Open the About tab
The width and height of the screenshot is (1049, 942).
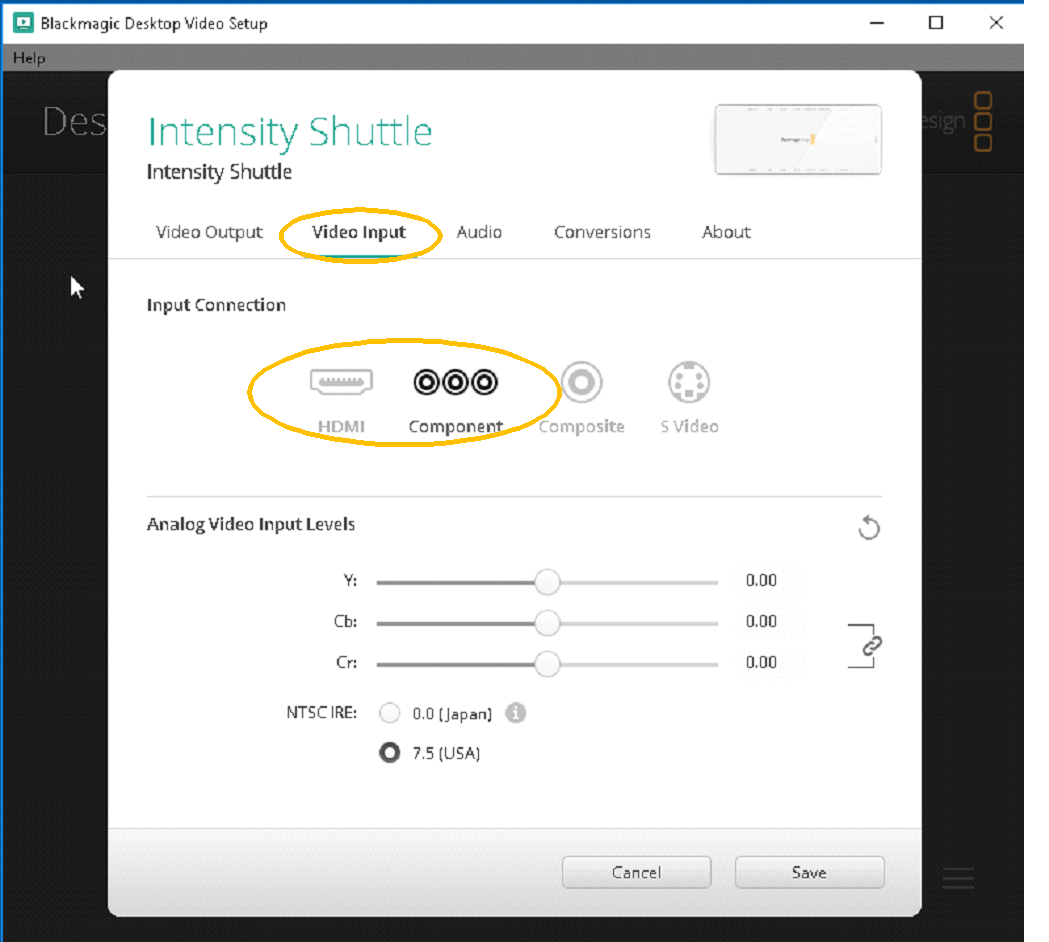pos(726,232)
